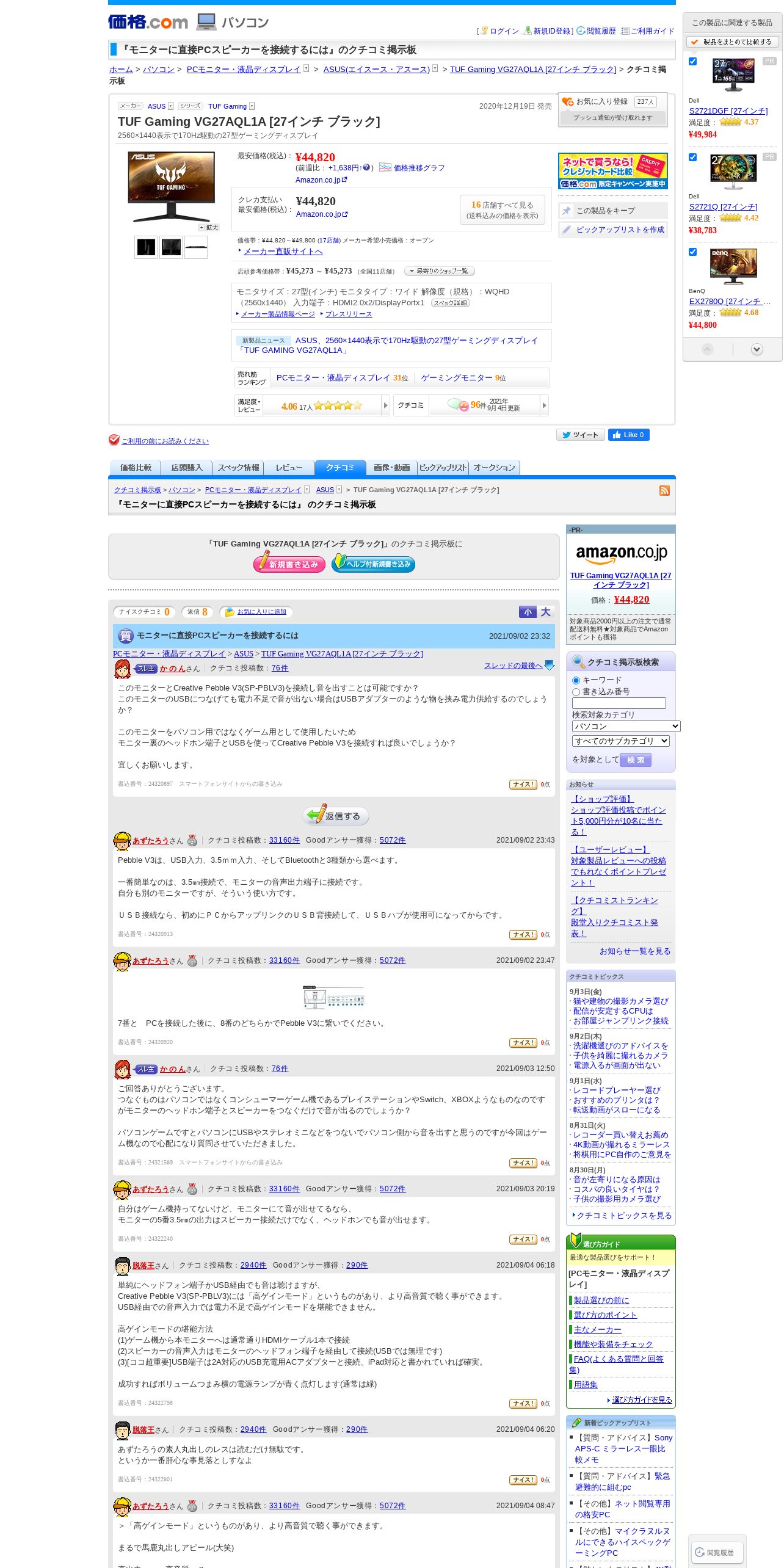Click the pencil icon for ピックアップリストを作成
The image size is (784, 1568).
567,230
